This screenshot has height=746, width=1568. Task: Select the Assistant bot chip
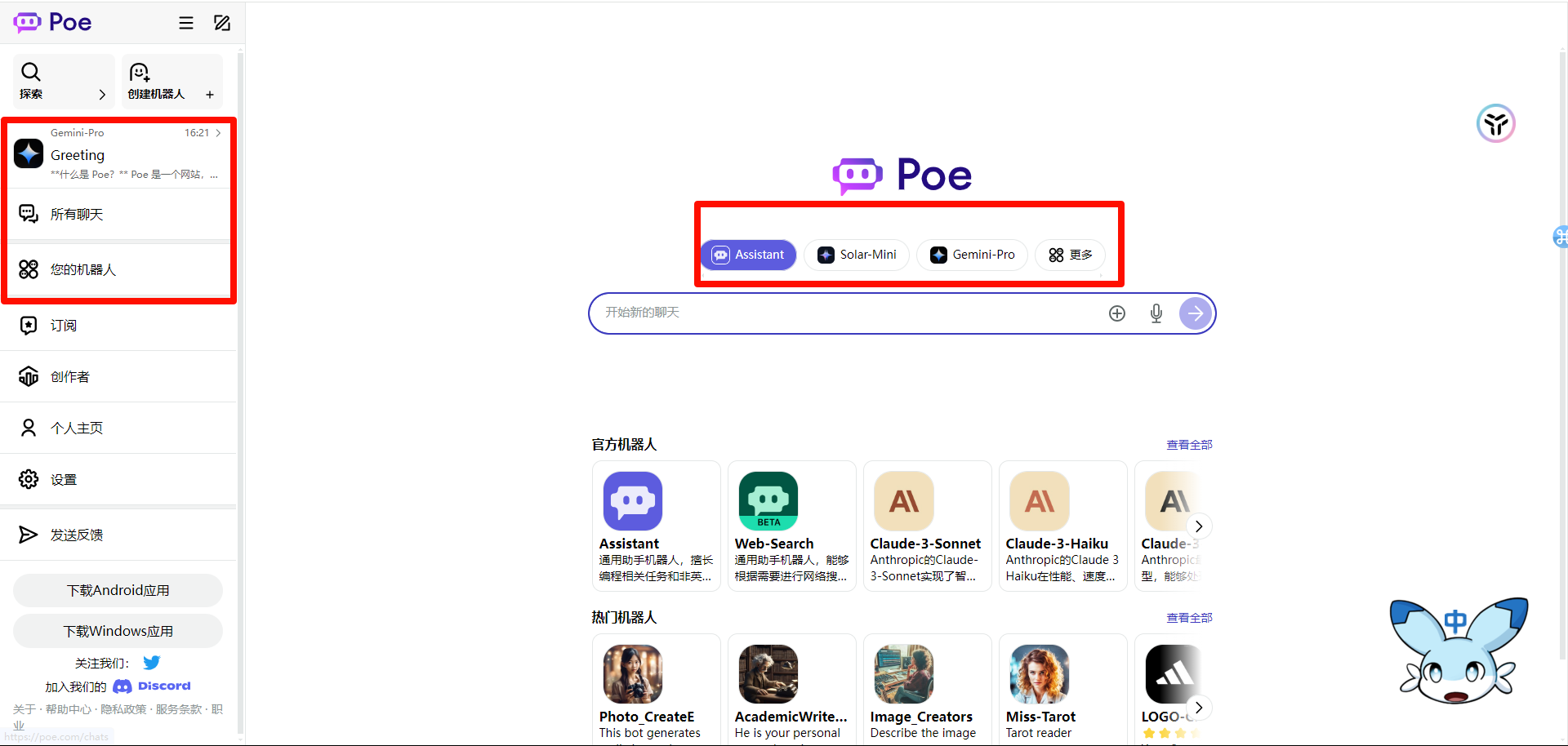(x=748, y=255)
